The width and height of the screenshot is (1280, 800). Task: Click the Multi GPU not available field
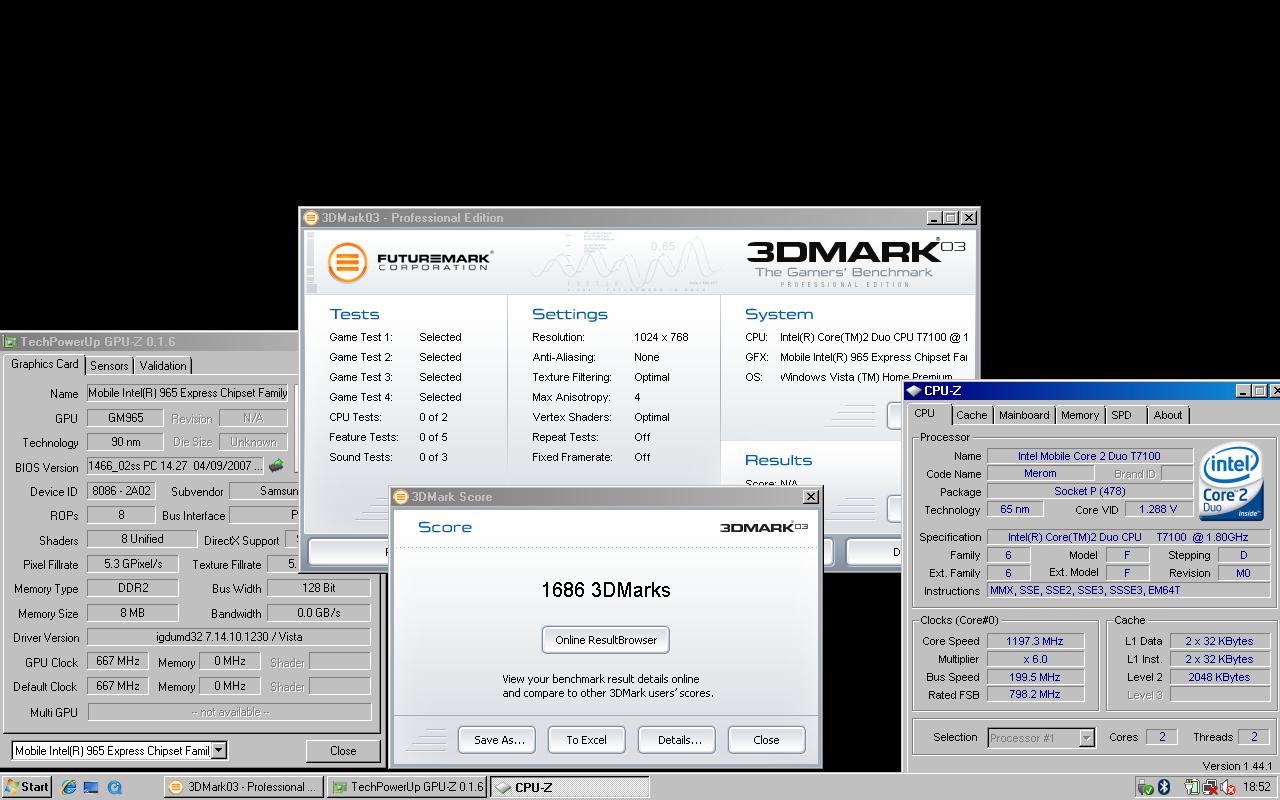tap(229, 712)
